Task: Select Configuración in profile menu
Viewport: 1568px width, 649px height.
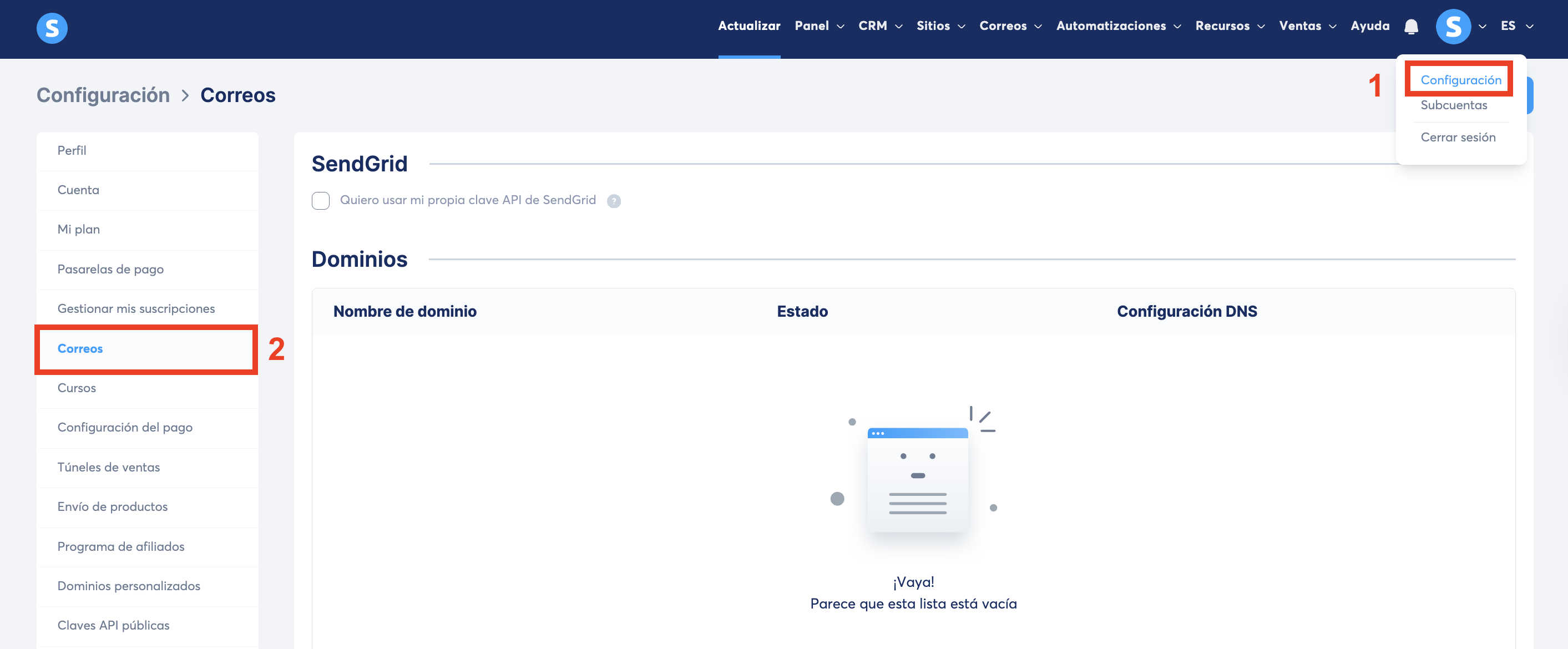Action: pyautogui.click(x=1460, y=80)
